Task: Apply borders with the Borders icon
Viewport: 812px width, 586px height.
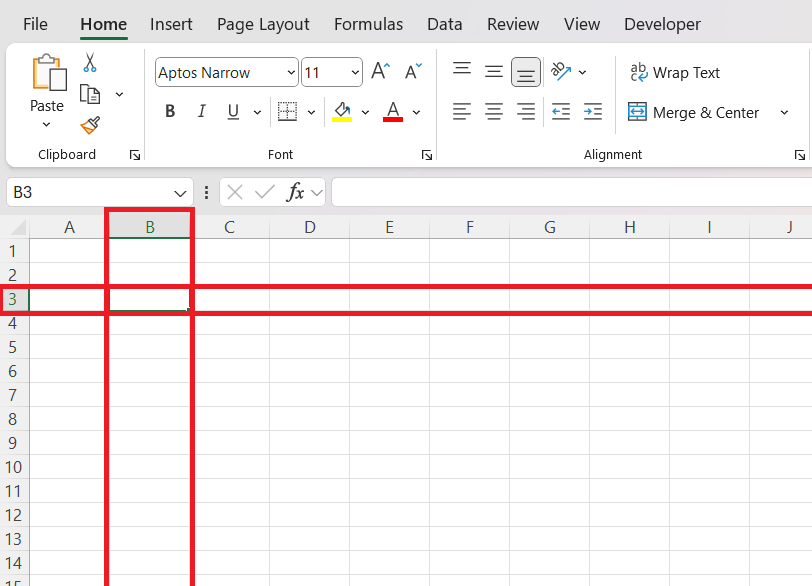Action: [287, 111]
